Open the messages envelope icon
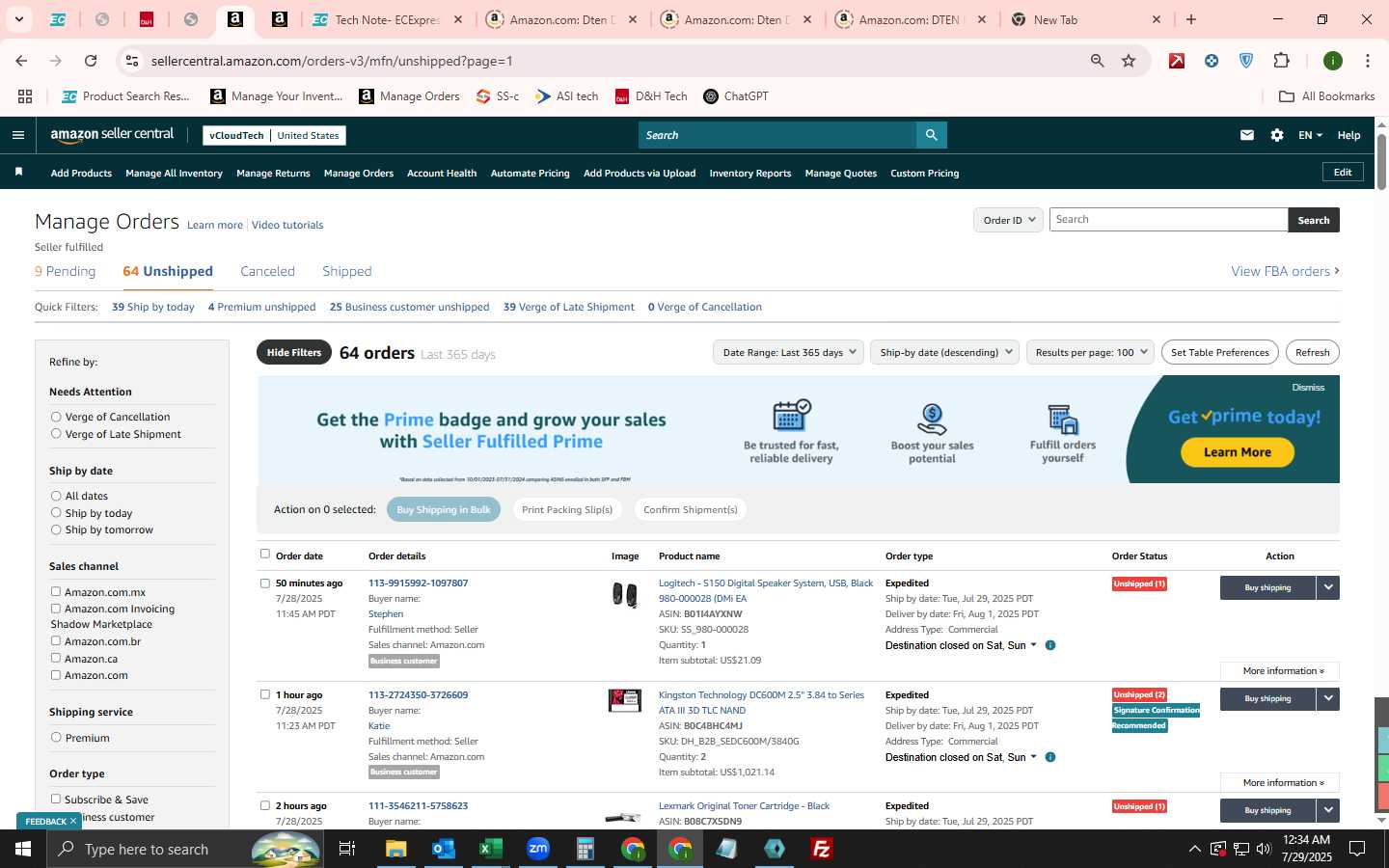The height and width of the screenshot is (868, 1389). pos(1247,135)
